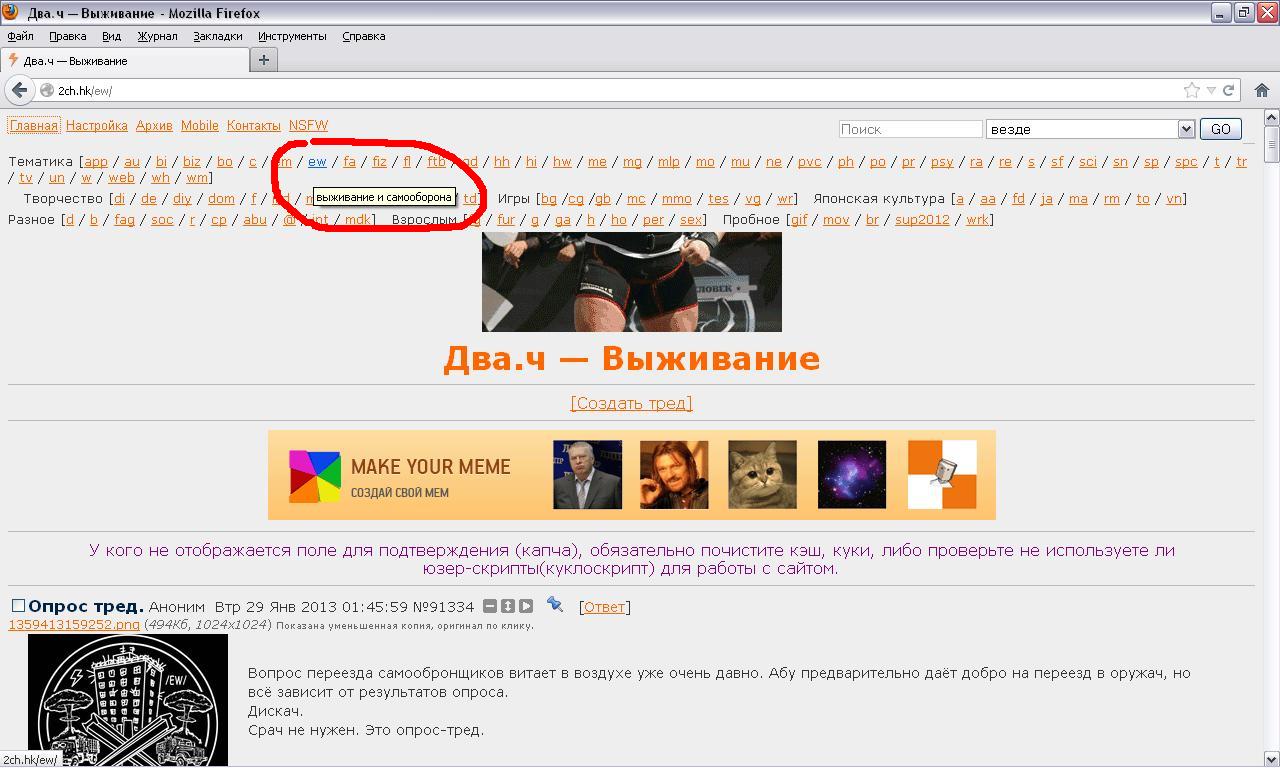Go to the gif trial board link
The image size is (1280, 768).
point(799,220)
